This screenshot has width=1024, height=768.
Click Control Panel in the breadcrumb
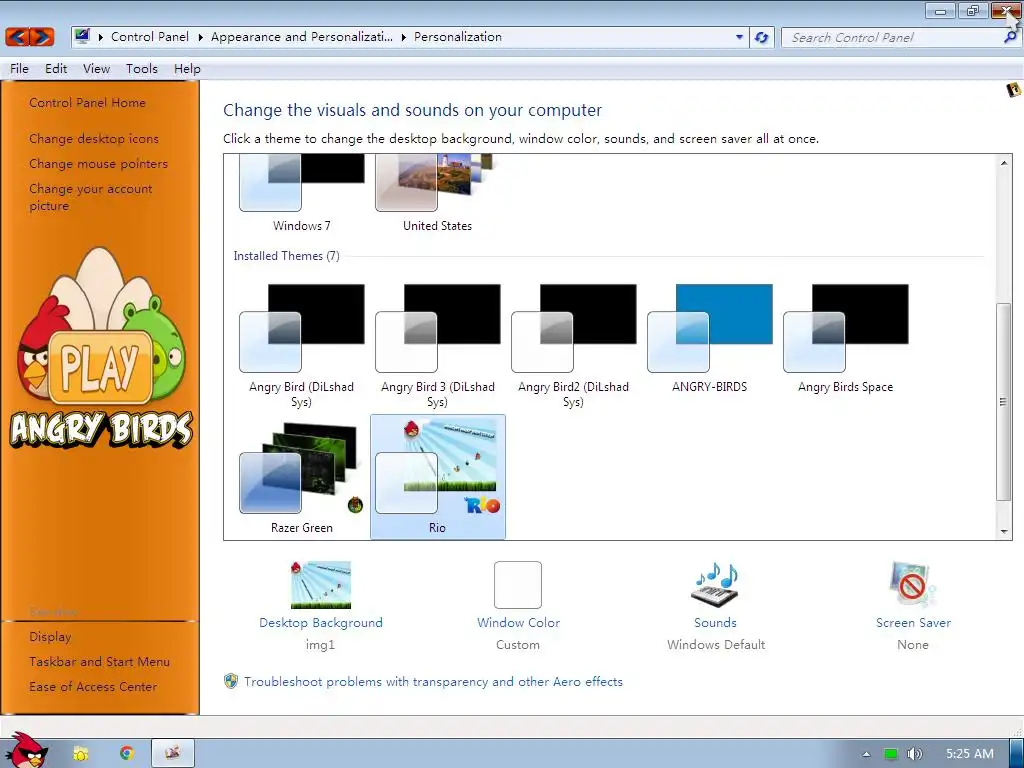(x=150, y=37)
